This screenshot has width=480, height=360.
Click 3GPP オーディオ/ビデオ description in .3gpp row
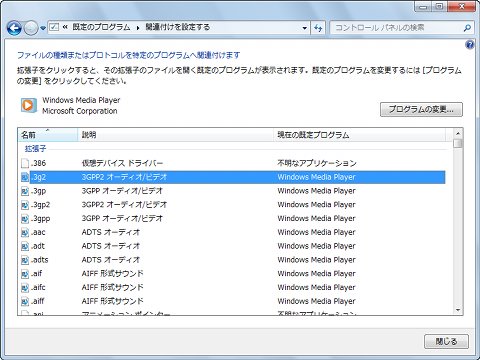[122, 219]
